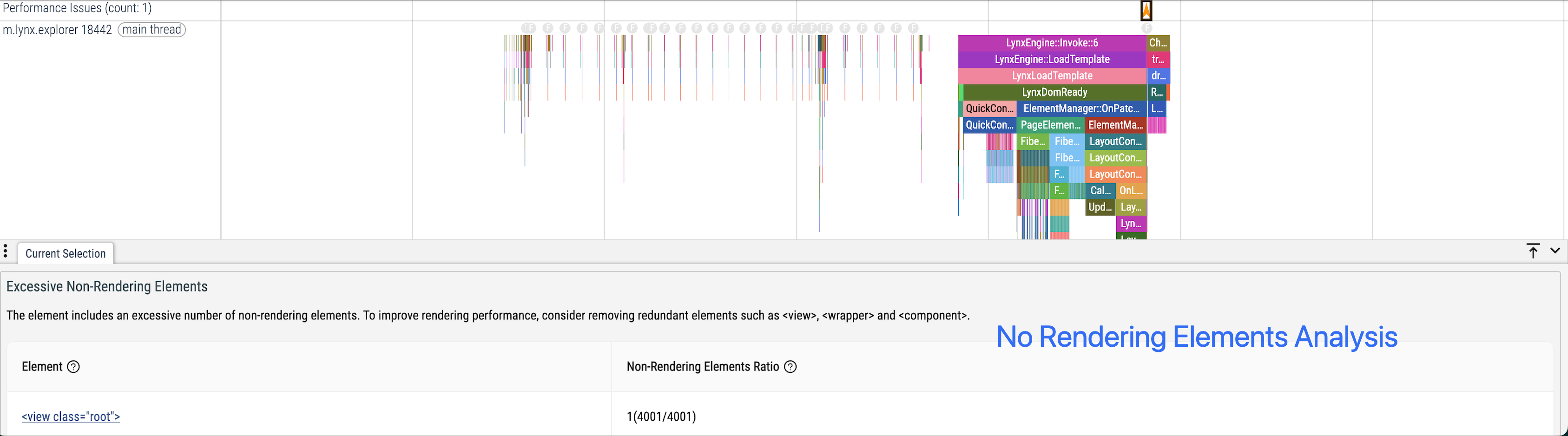Select the pink LynxLoadTemplate slice

pyautogui.click(x=1052, y=75)
